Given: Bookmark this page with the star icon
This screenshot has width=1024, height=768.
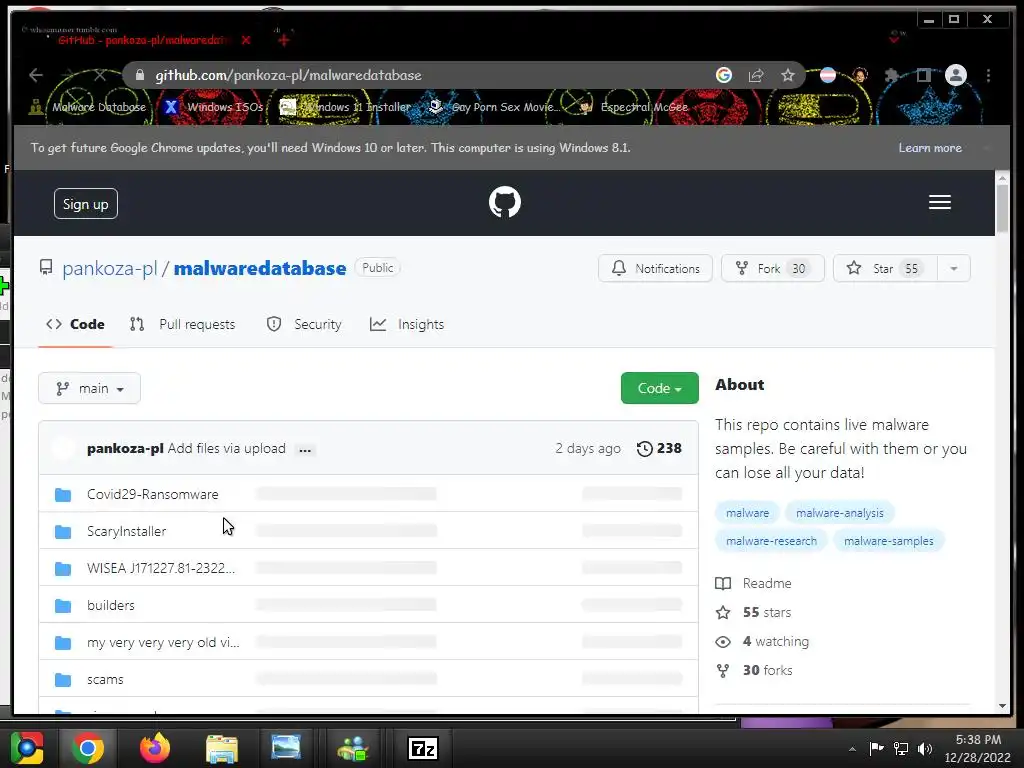Looking at the screenshot, I should pos(788,75).
